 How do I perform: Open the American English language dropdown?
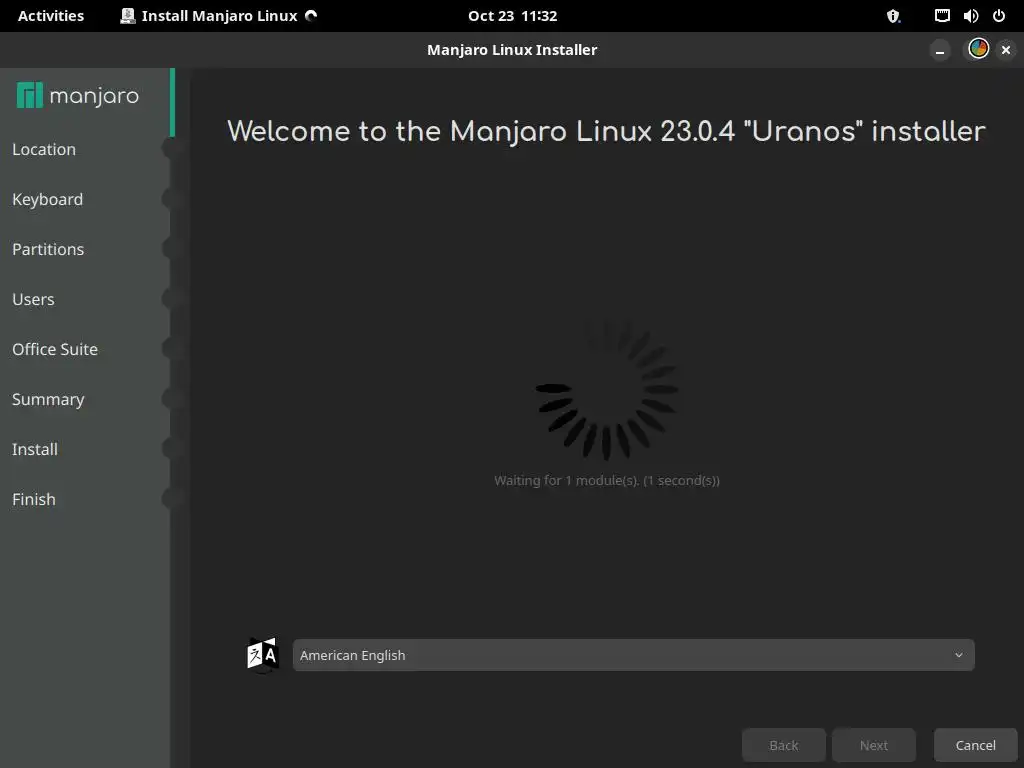(633, 655)
